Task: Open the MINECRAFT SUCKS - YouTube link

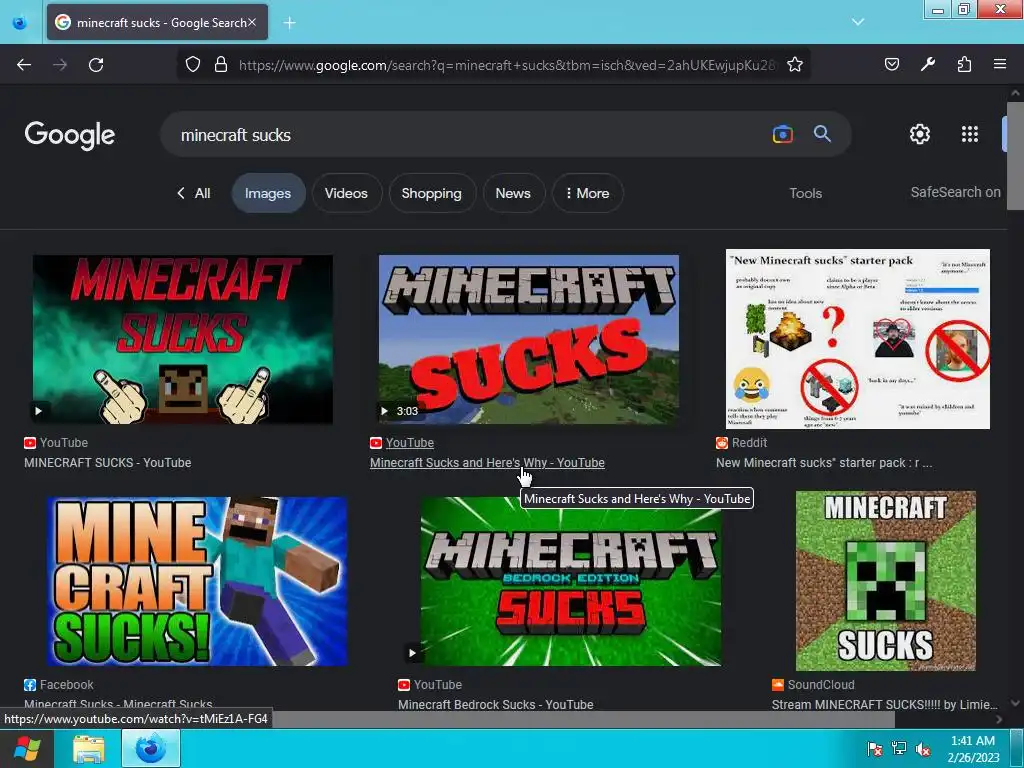Action: 108,462
